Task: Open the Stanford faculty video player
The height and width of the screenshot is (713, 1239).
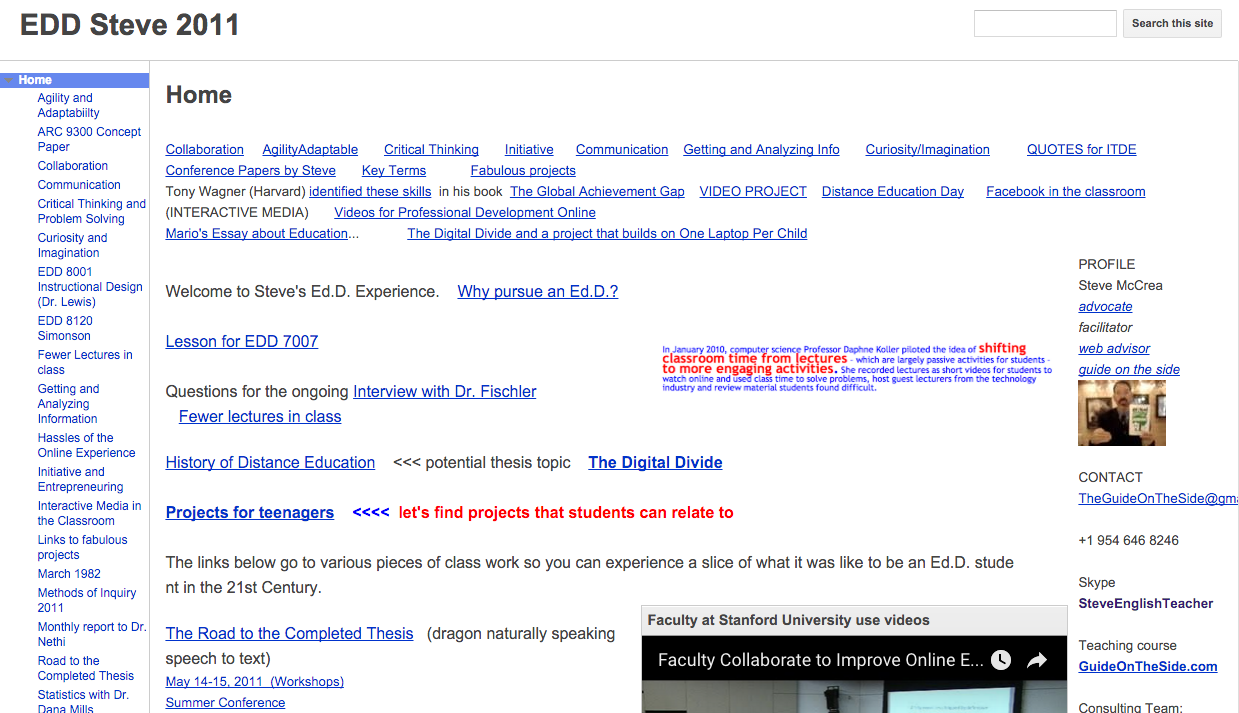Action: (x=854, y=674)
